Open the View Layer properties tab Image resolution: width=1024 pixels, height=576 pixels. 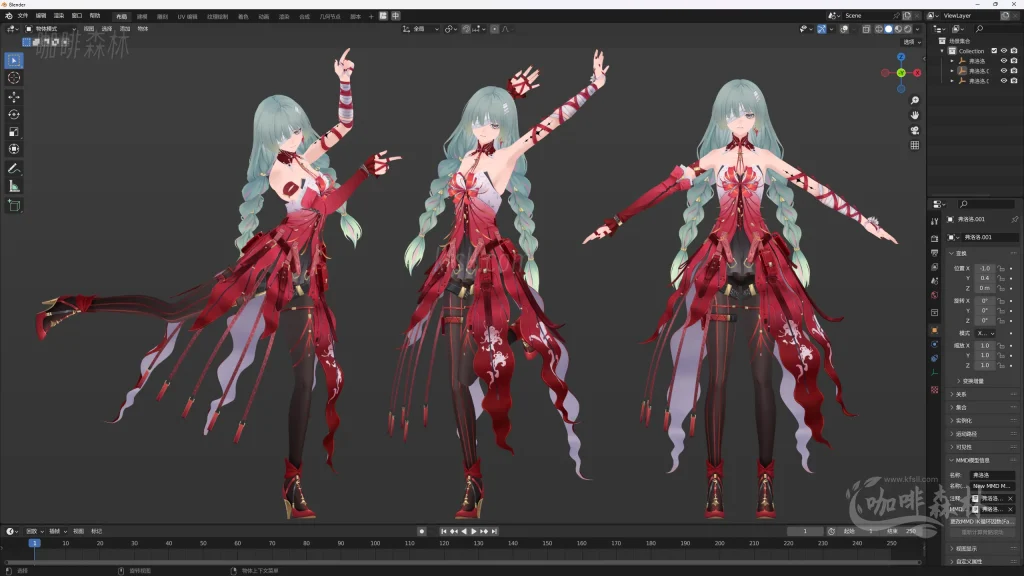point(935,267)
